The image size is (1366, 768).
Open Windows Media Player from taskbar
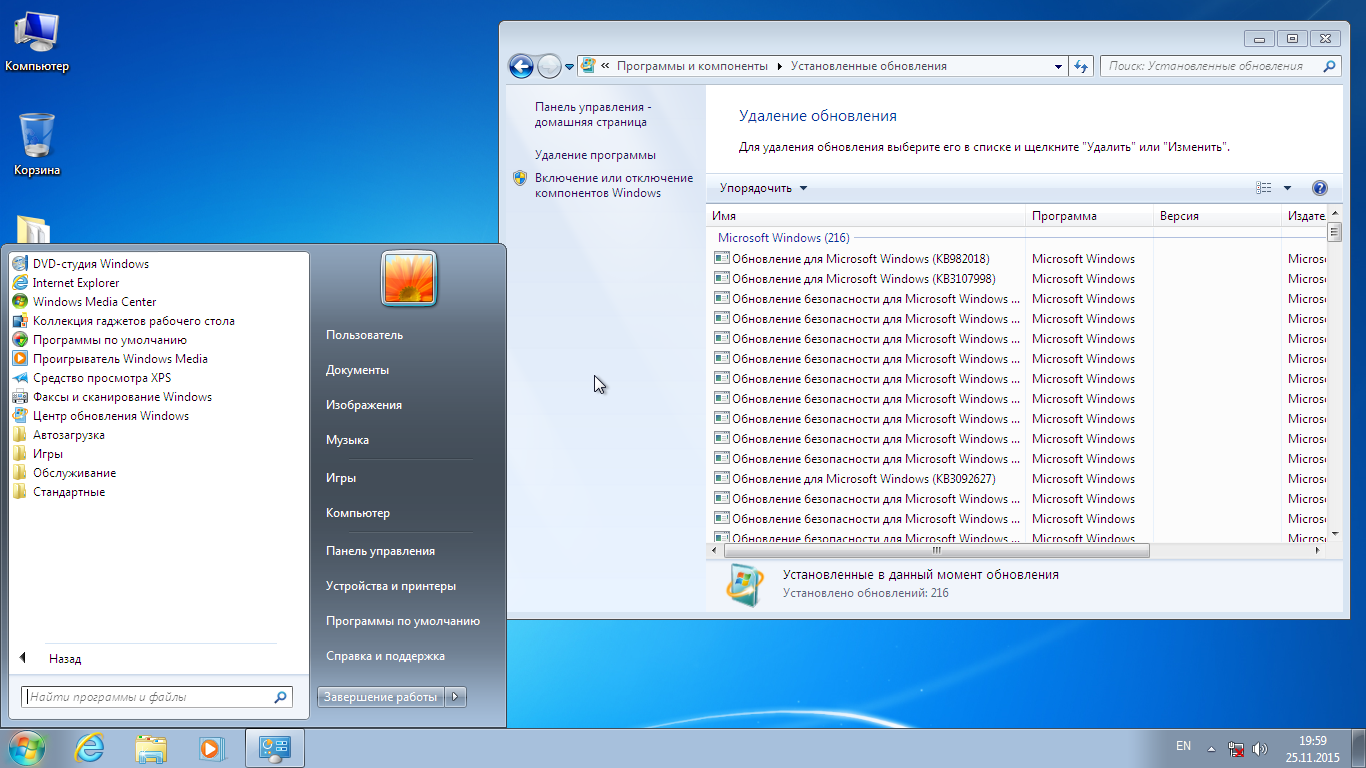pyautogui.click(x=211, y=748)
